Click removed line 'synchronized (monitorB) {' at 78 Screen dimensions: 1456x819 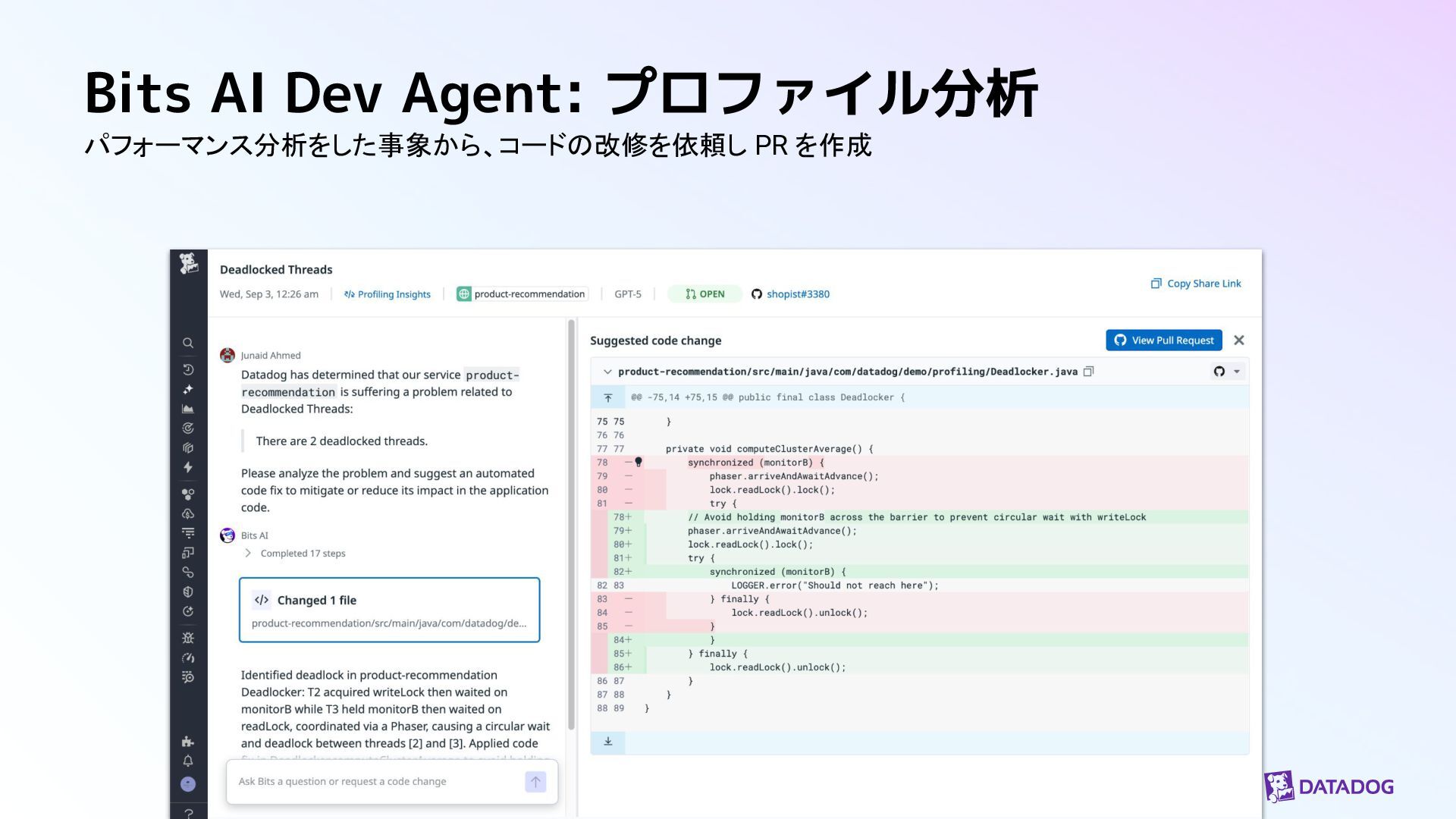point(755,463)
